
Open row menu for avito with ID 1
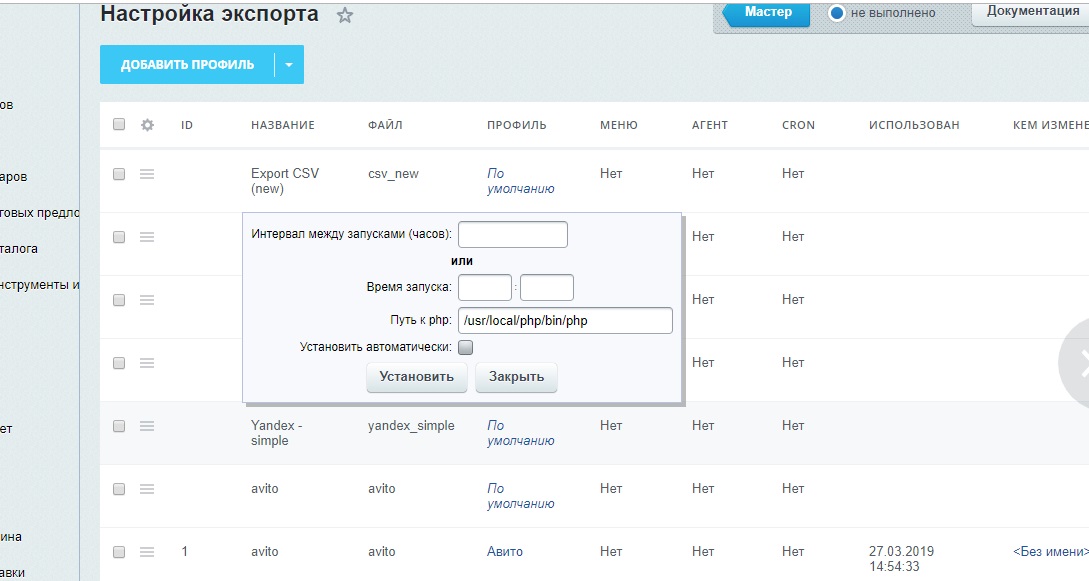(147, 552)
